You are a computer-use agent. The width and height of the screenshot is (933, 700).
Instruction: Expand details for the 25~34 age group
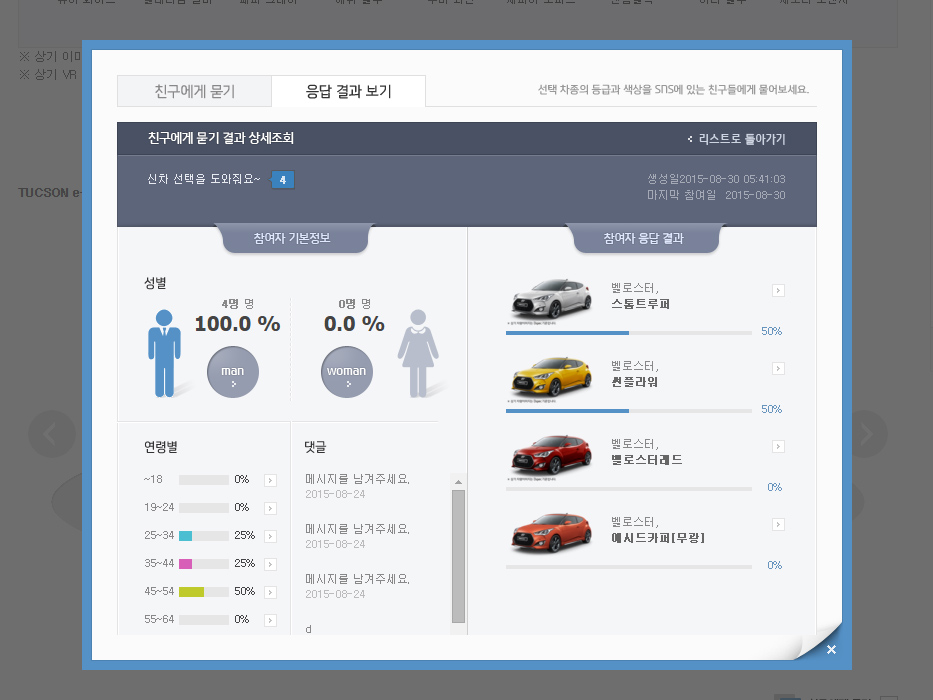pyautogui.click(x=270, y=536)
